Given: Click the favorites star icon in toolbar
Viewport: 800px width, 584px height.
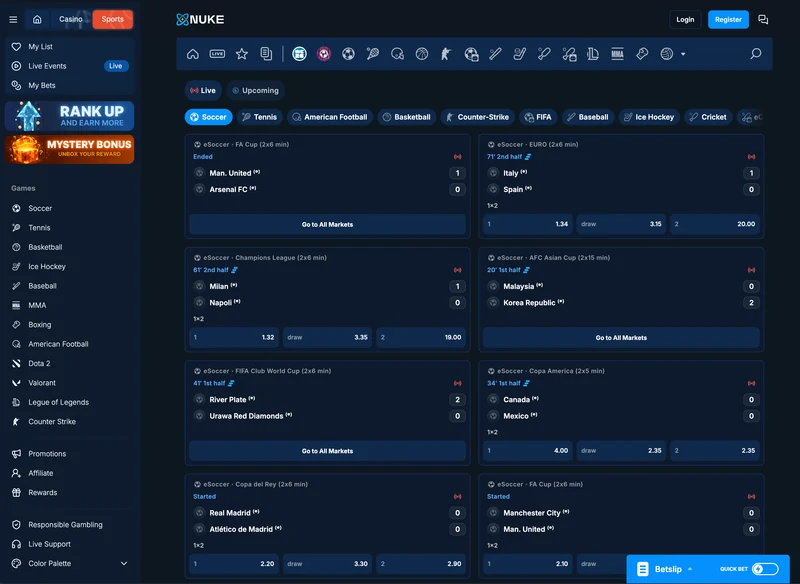Looking at the screenshot, I should [x=242, y=54].
